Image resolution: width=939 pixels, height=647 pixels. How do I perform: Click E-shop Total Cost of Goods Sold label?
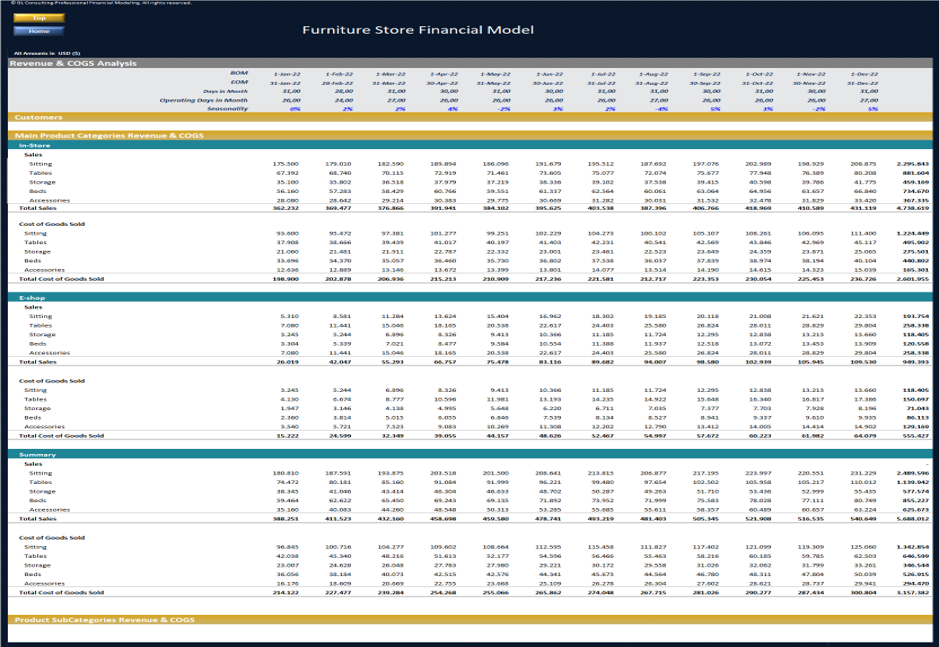click(x=61, y=436)
